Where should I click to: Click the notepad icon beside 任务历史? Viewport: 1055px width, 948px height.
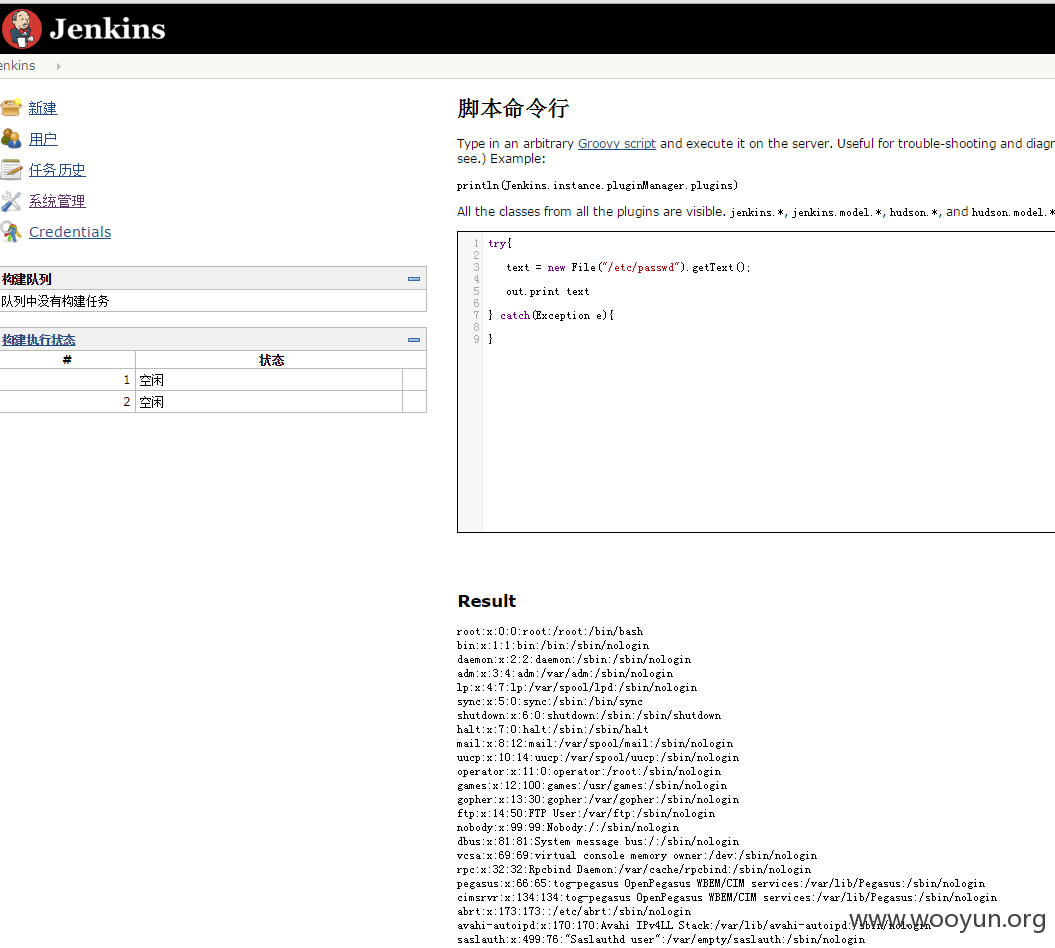[x=11, y=170]
